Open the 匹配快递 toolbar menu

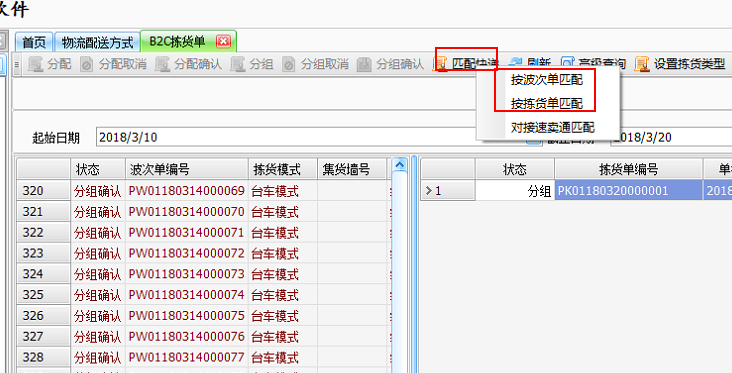coord(466,64)
